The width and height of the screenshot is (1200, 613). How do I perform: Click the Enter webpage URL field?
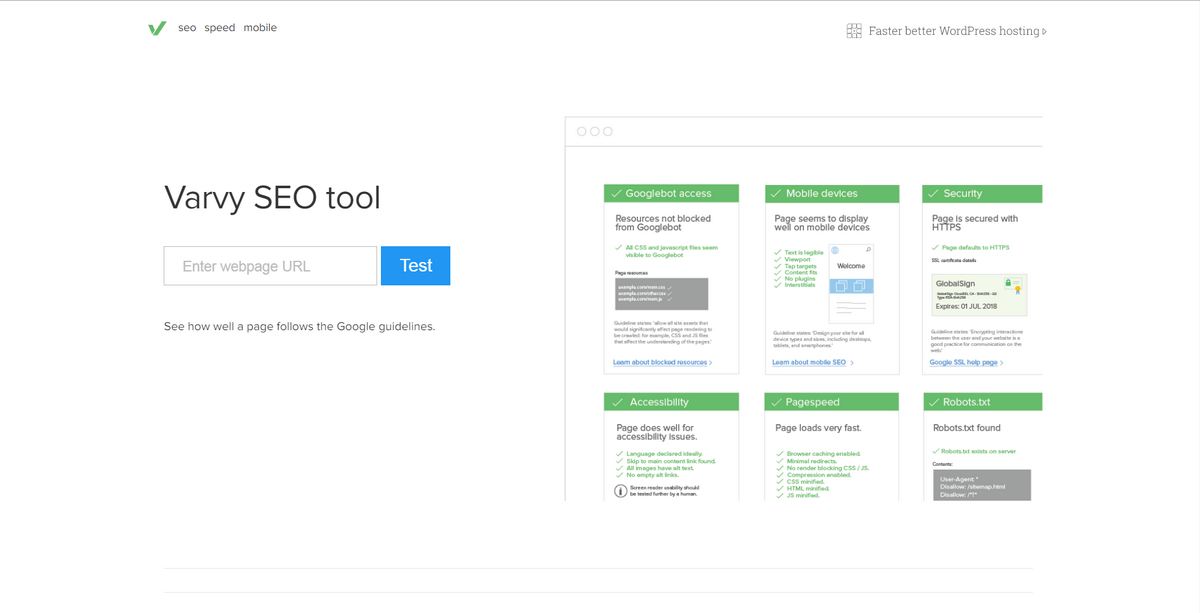(x=270, y=266)
